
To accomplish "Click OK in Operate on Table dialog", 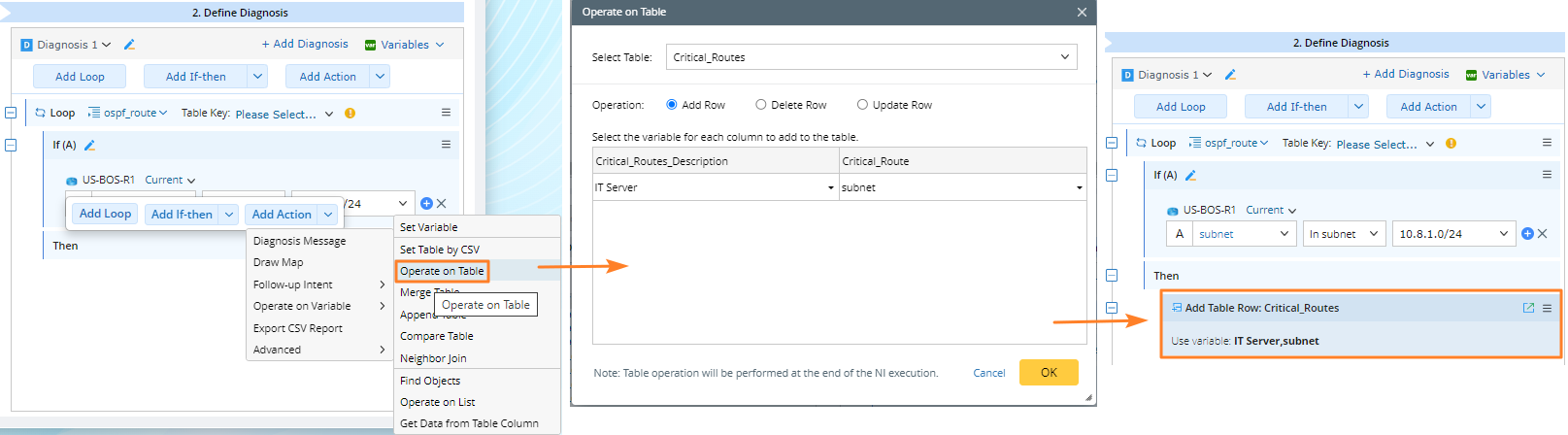I will tap(1049, 373).
